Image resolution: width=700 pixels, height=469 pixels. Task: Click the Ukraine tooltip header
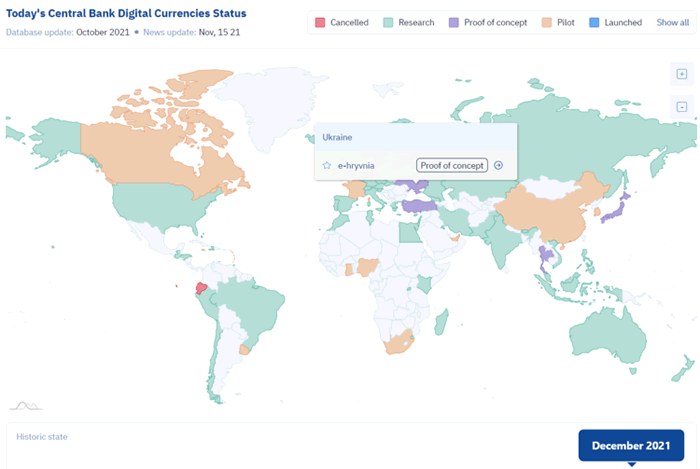(x=416, y=137)
